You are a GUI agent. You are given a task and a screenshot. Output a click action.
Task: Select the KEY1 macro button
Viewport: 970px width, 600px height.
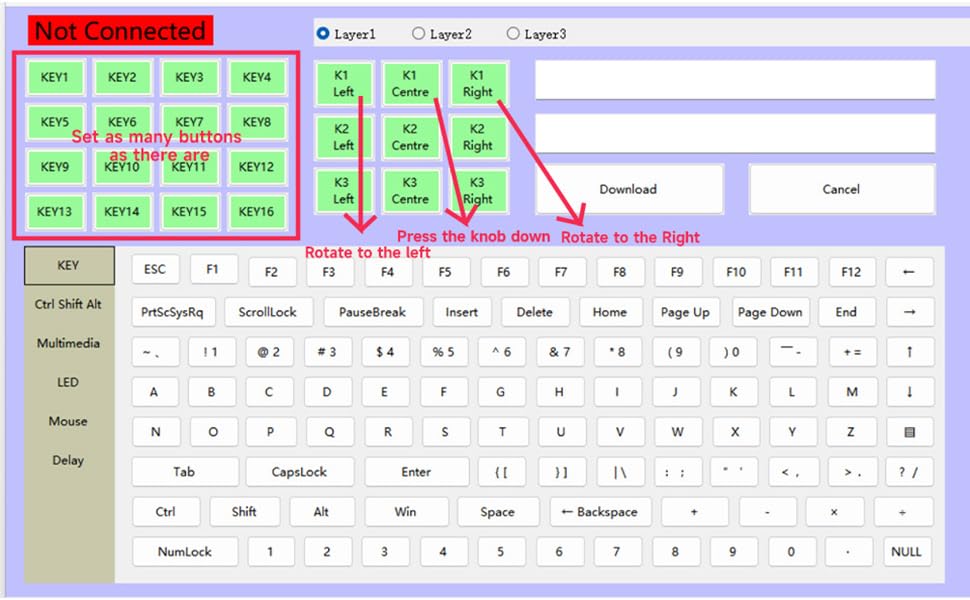click(55, 78)
